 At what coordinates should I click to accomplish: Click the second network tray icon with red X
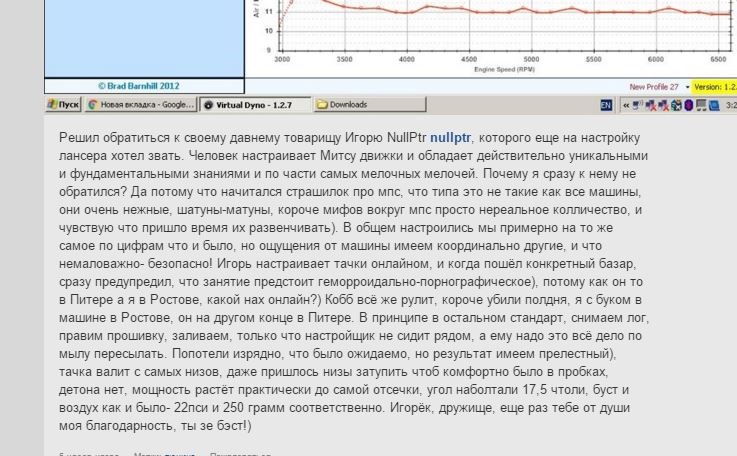pyautogui.click(x=664, y=105)
